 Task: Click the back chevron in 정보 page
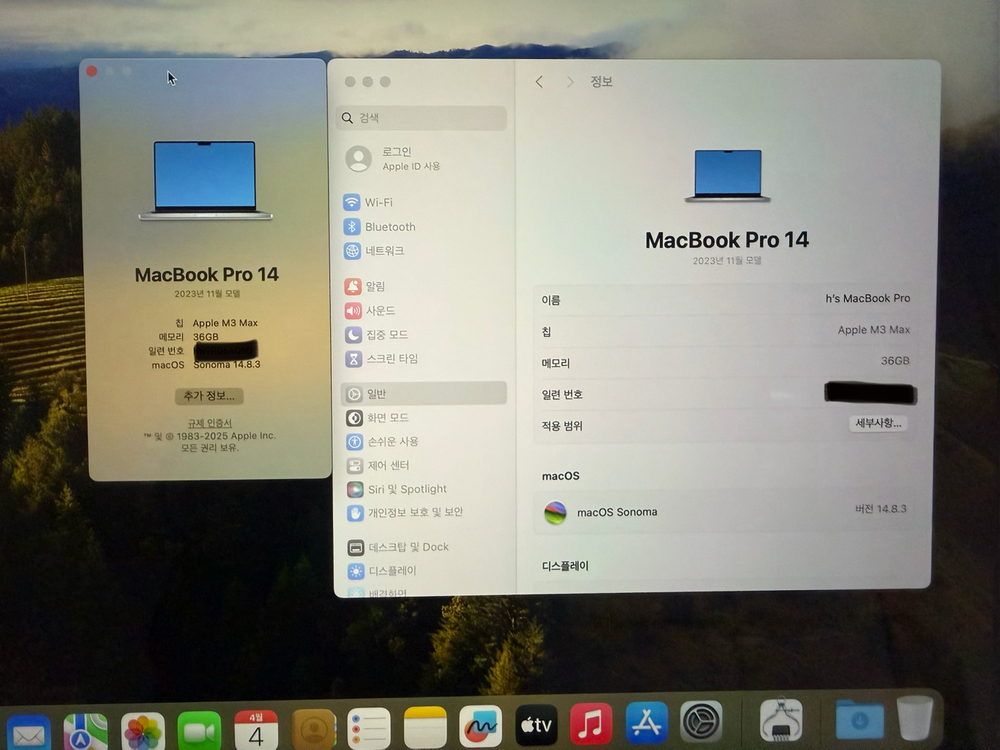tap(539, 83)
